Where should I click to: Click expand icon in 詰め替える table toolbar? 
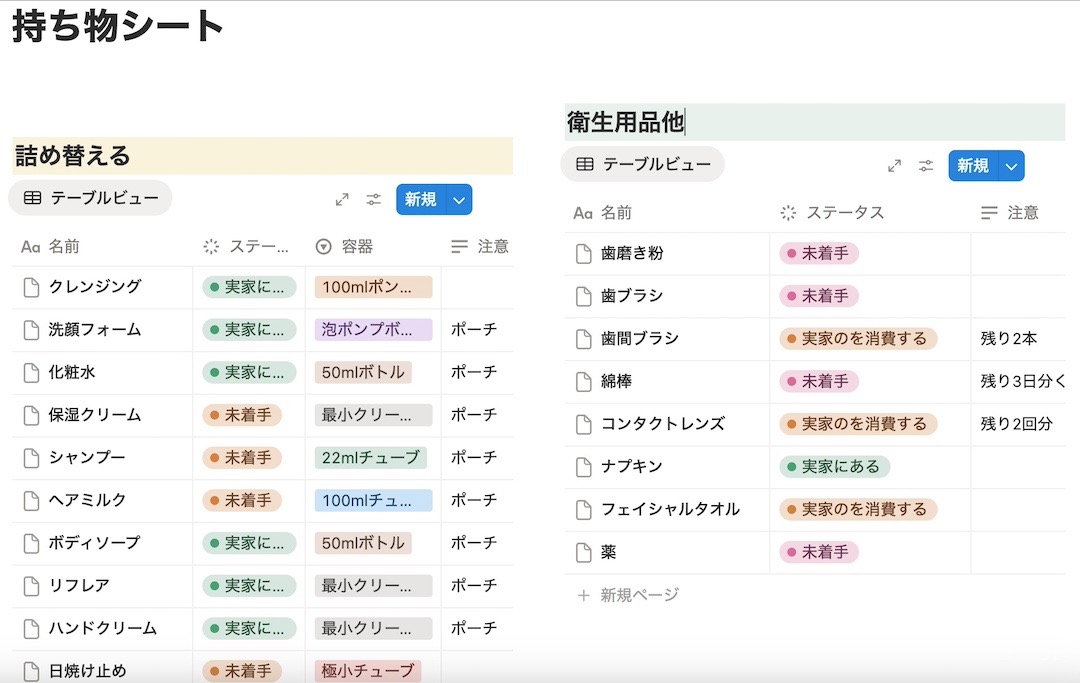tap(342, 200)
